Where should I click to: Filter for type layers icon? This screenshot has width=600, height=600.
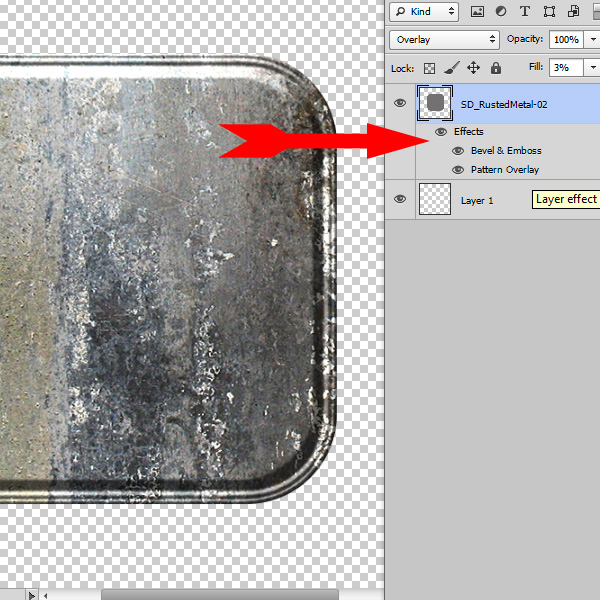tap(525, 11)
